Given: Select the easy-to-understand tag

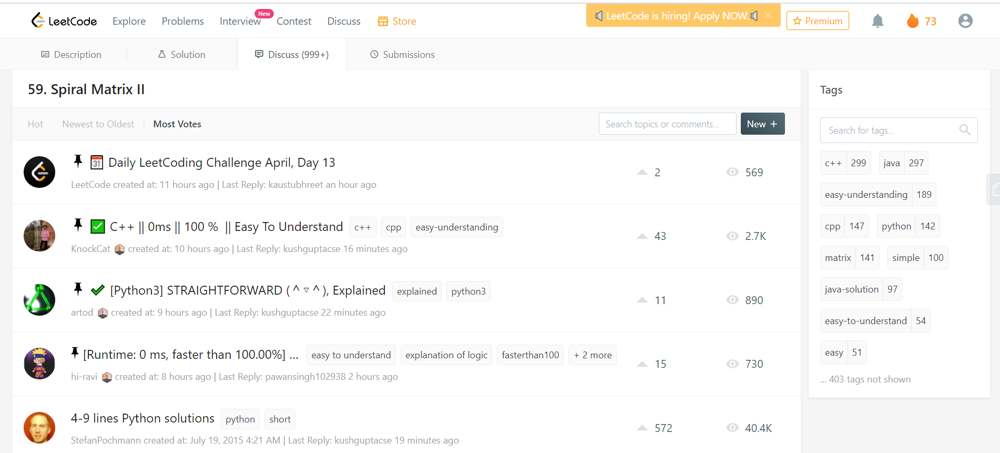Looking at the screenshot, I should [x=875, y=321].
